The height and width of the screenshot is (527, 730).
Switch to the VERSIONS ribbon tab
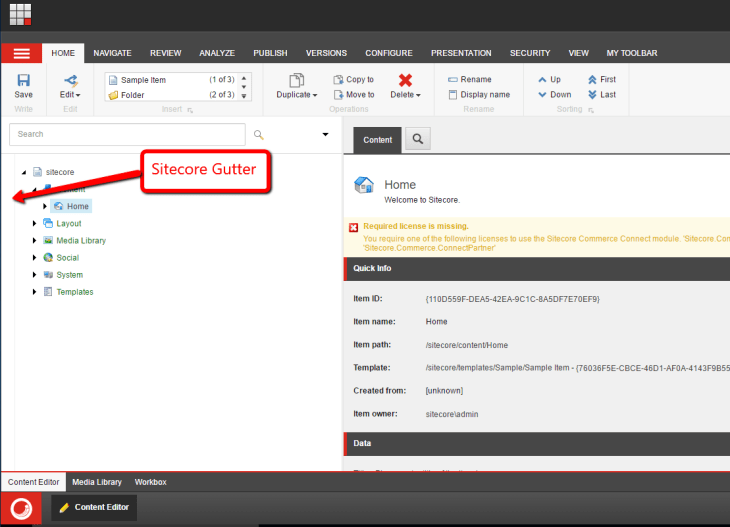(326, 53)
